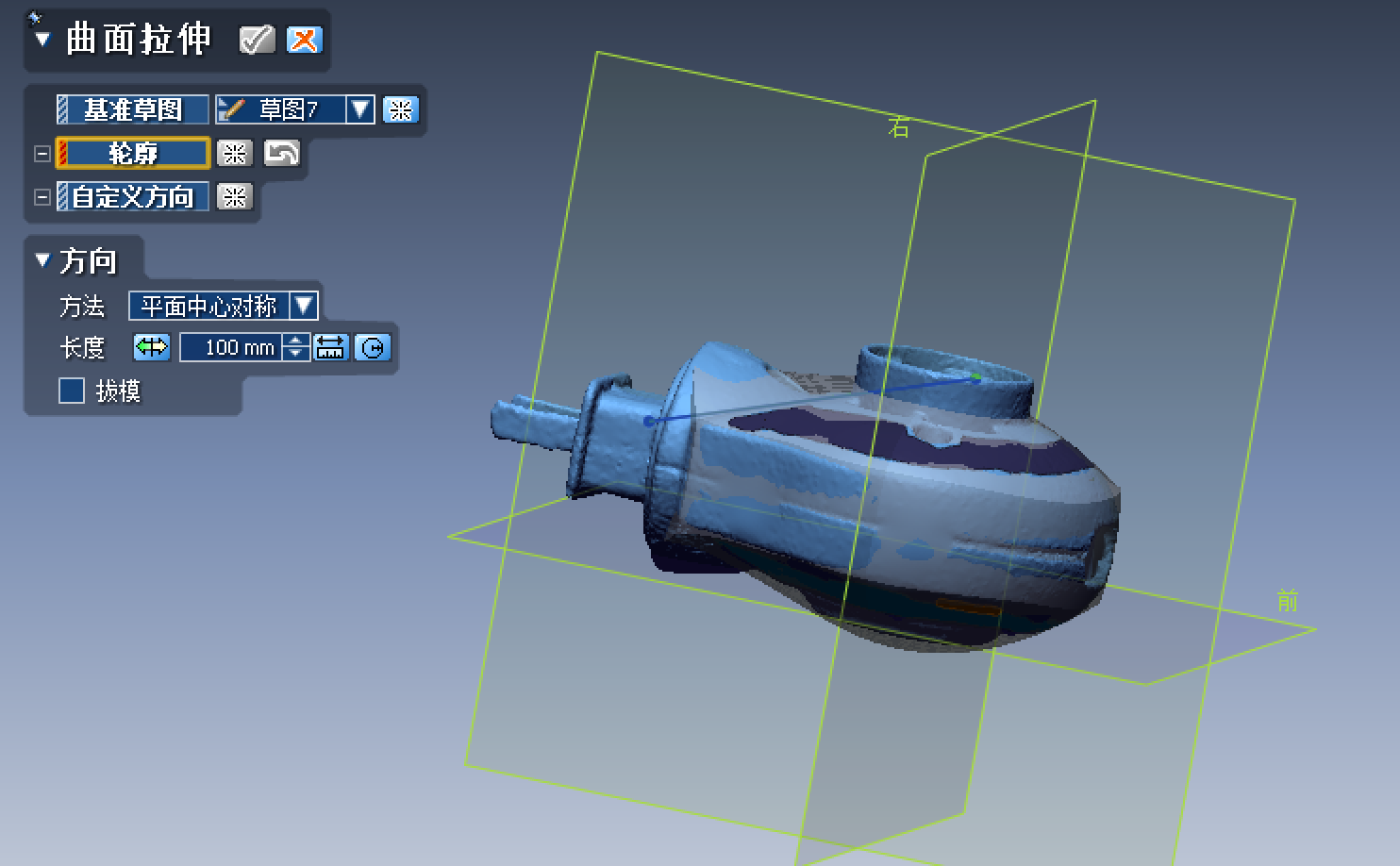Clear the 轮廓 selection with its reset icon
Screen dimensions: 1400x866
click(x=234, y=153)
